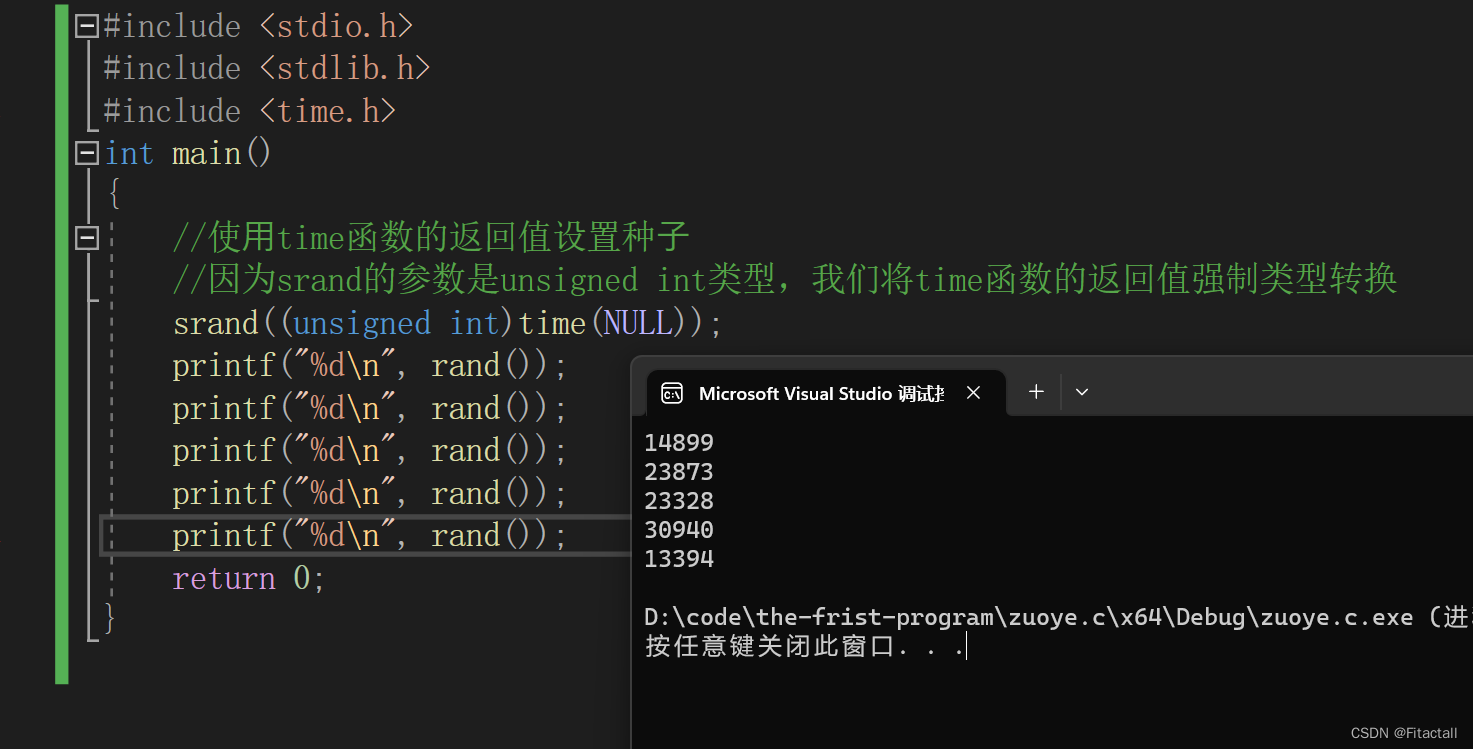Click the 'return 0;' statement
The height and width of the screenshot is (749, 1473).
249,578
